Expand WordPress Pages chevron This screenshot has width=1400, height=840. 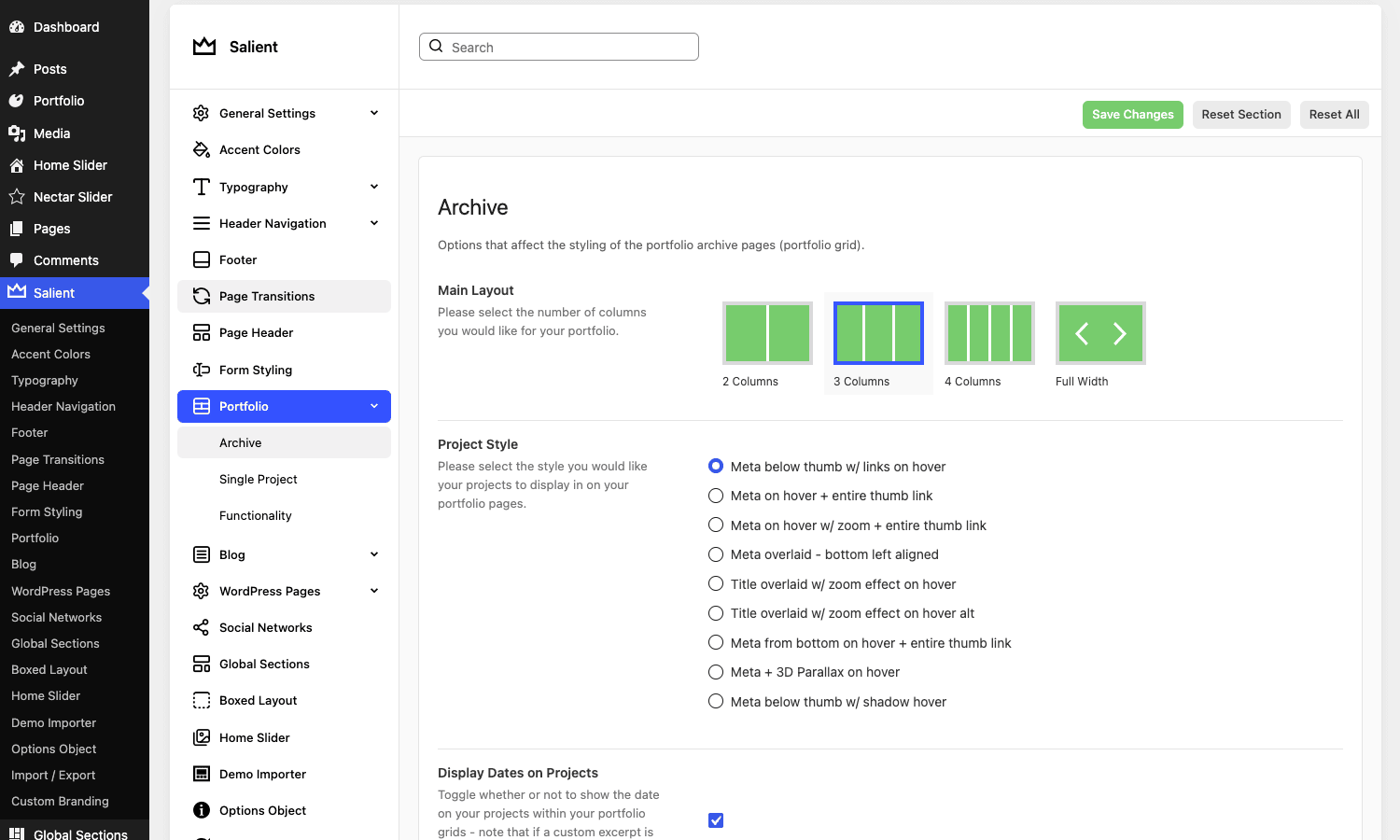(x=374, y=591)
